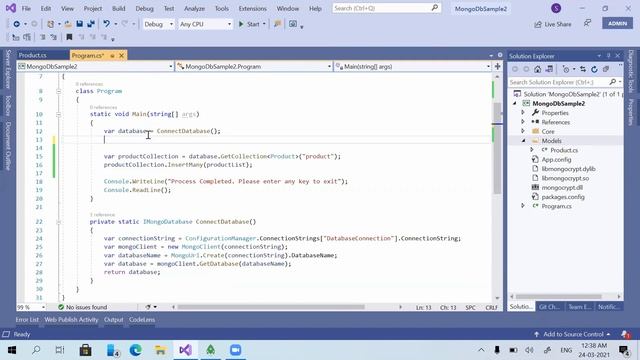
Task: Click the Undo arrow icon
Action: (107, 24)
